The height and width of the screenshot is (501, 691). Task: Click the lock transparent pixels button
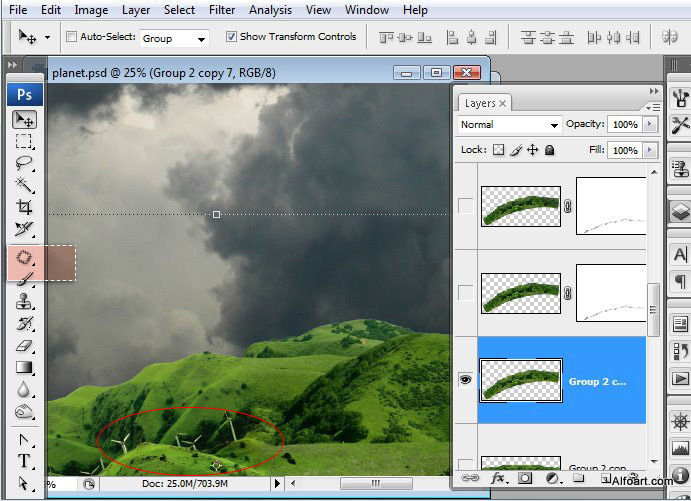[x=498, y=150]
